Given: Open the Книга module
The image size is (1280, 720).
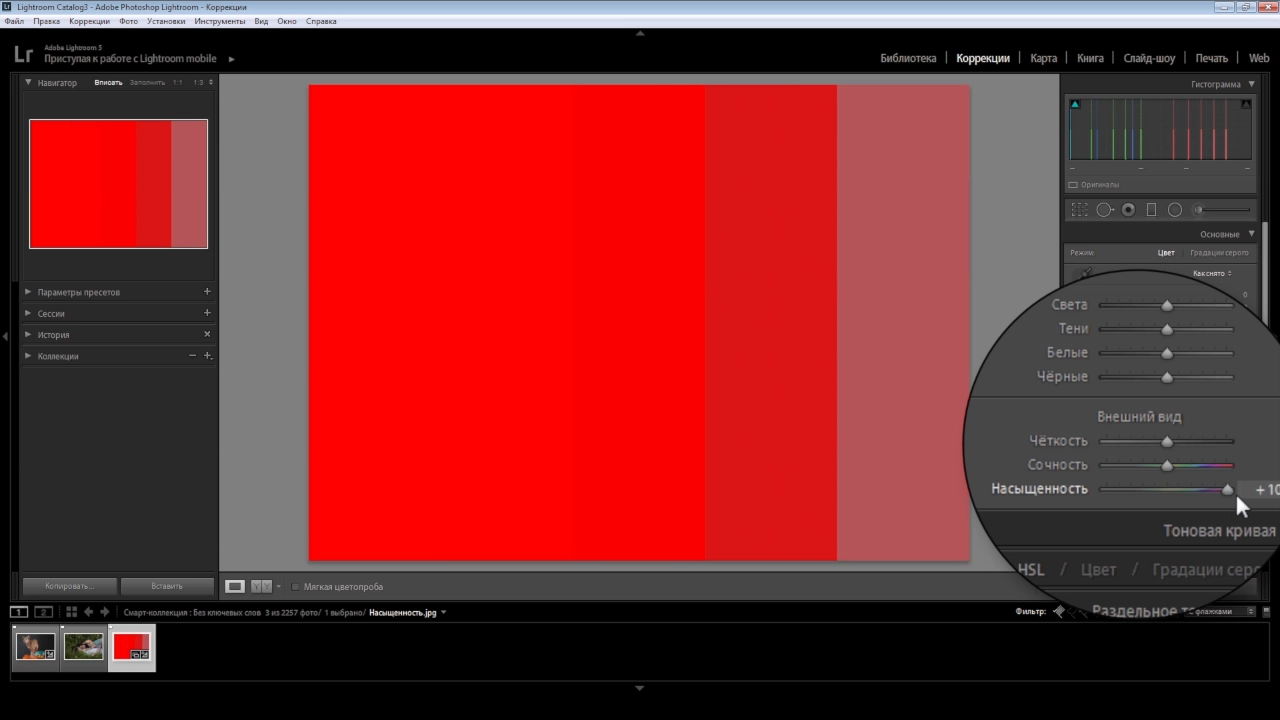Looking at the screenshot, I should point(1090,58).
